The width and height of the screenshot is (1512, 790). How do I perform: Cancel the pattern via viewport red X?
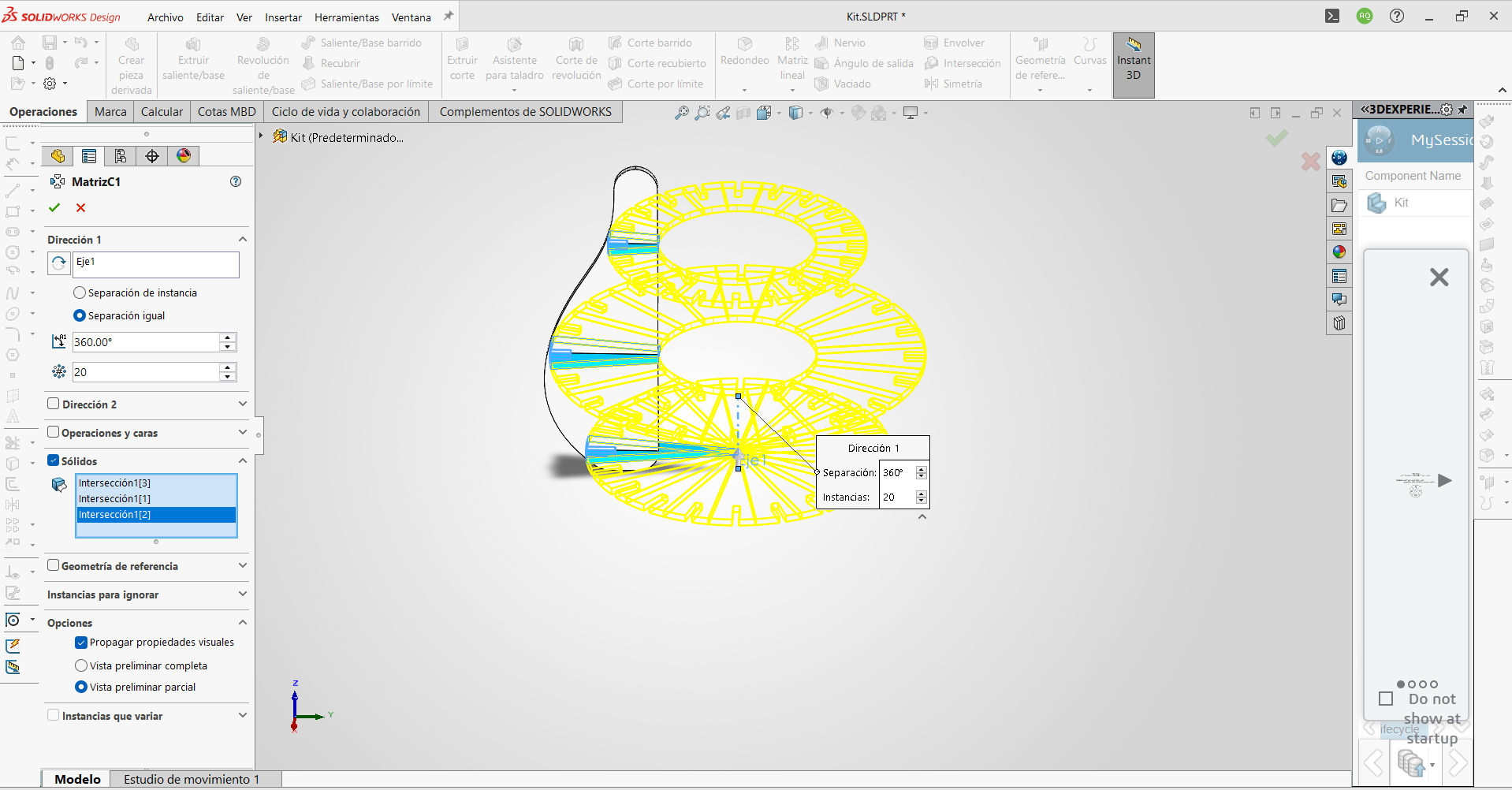click(x=1311, y=161)
